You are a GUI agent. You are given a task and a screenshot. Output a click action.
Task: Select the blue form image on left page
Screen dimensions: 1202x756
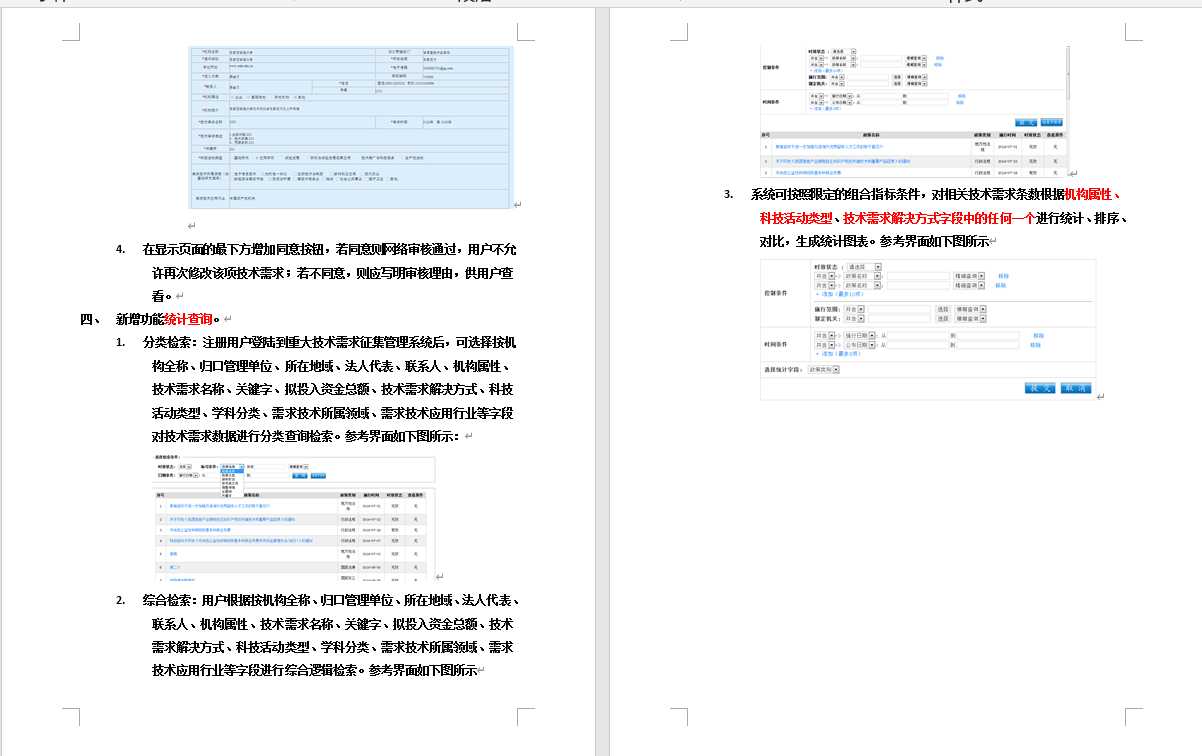tap(351, 127)
